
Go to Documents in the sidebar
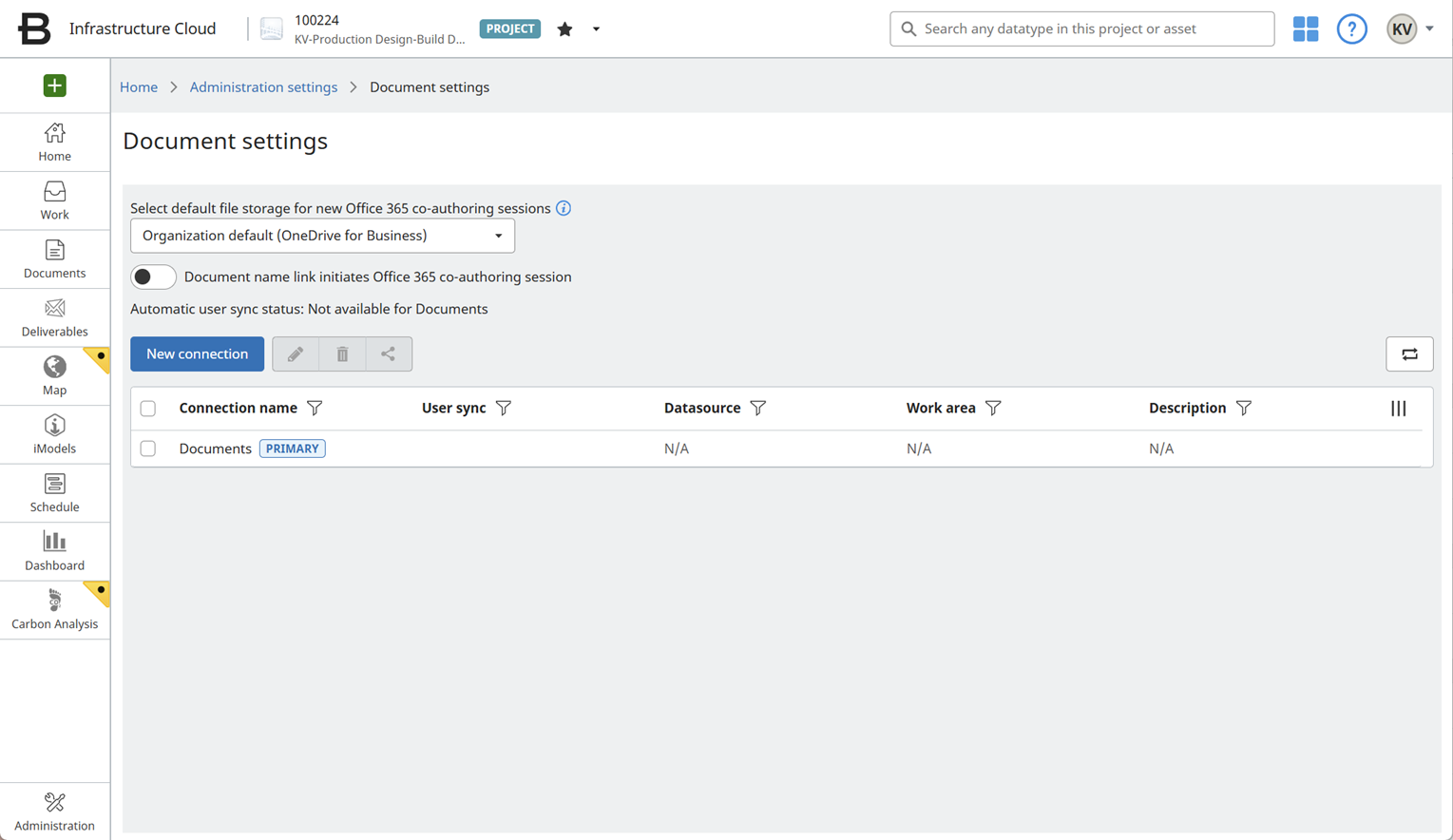tap(55, 259)
